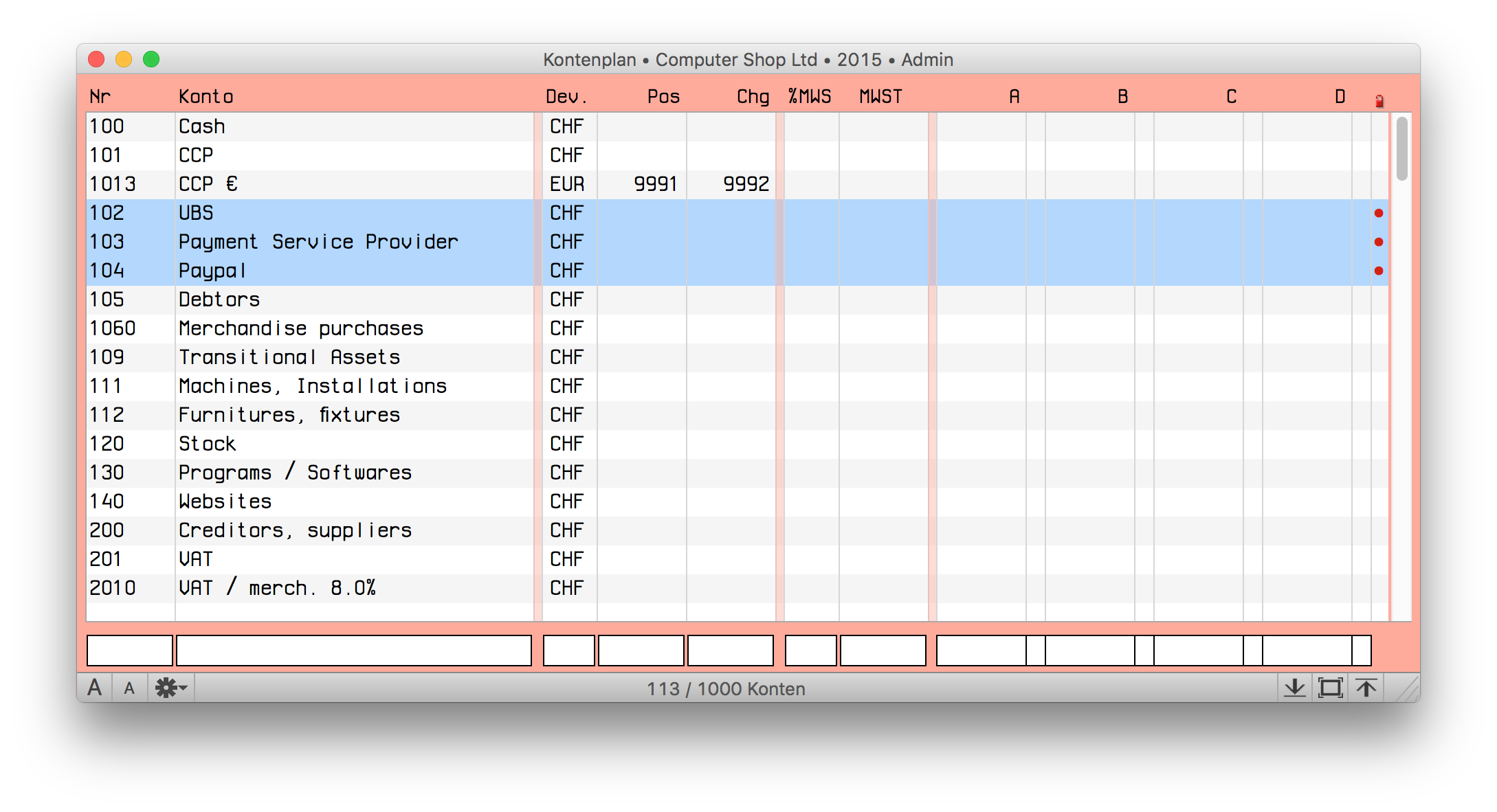This screenshot has width=1497, height=812.
Task: Click the Konto column header
Action: coord(206,97)
